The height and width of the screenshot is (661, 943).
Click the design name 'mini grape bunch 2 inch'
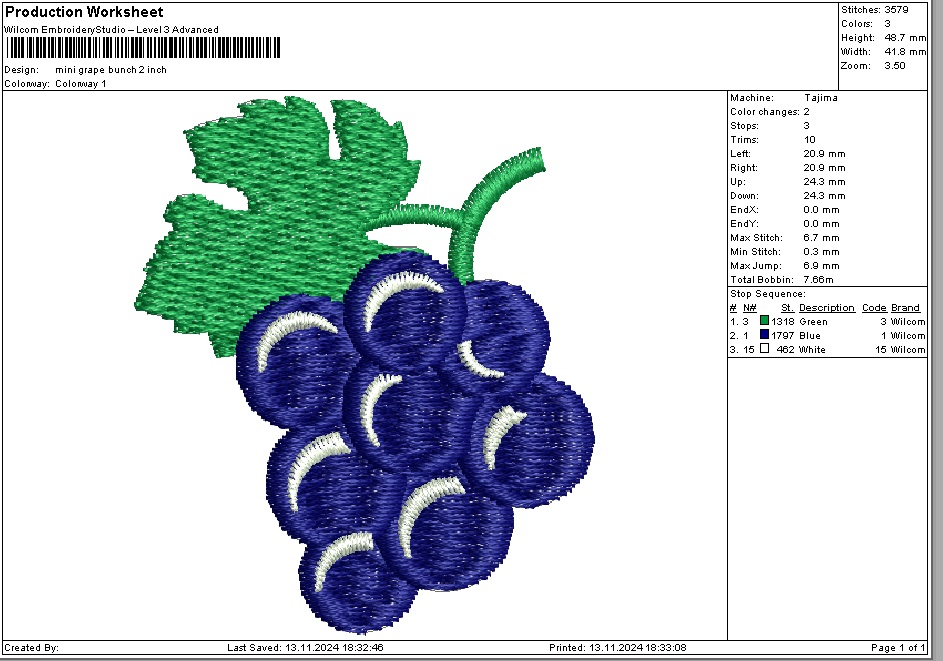(x=111, y=70)
